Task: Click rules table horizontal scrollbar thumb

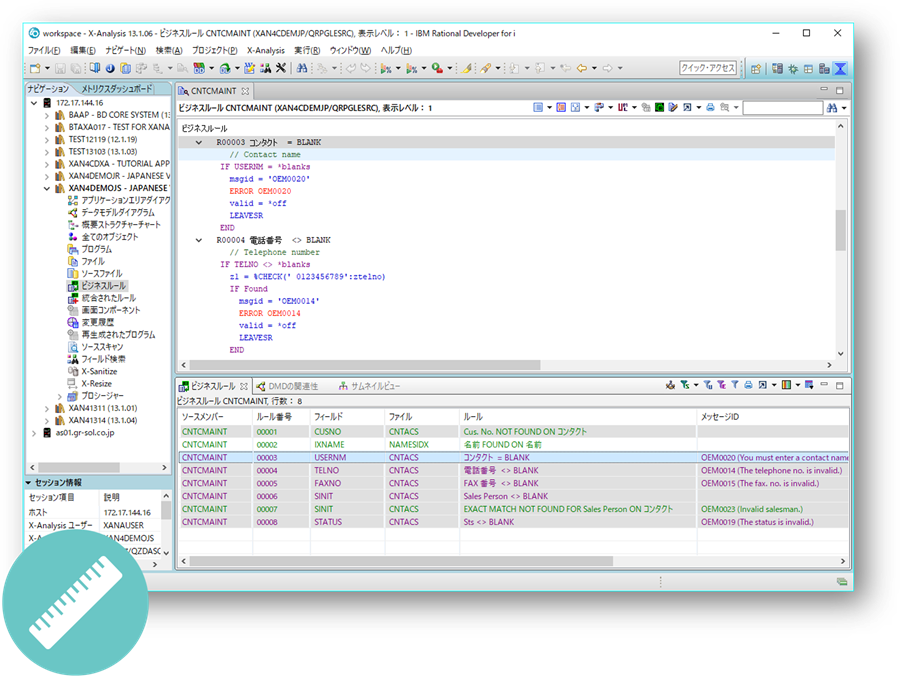Action: tap(401, 561)
